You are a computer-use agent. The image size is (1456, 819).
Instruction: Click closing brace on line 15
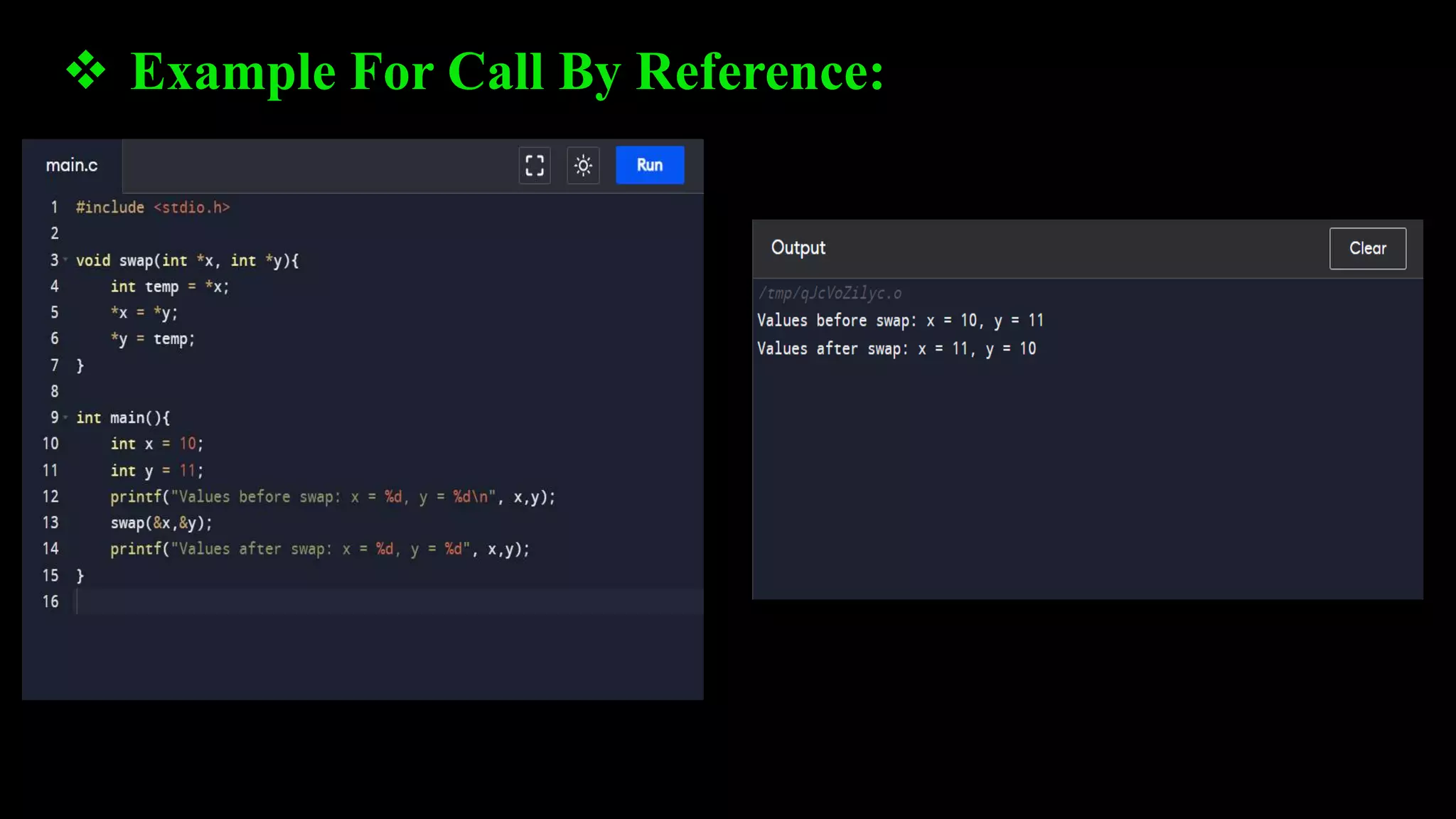click(x=80, y=575)
